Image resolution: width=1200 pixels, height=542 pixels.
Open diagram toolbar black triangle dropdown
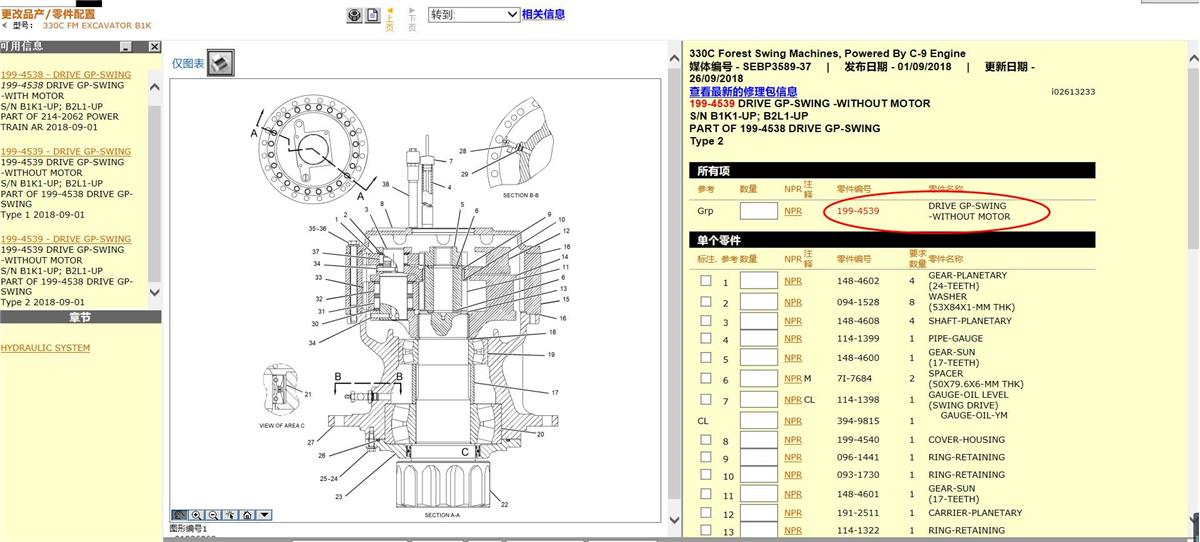pyautogui.click(x=264, y=515)
